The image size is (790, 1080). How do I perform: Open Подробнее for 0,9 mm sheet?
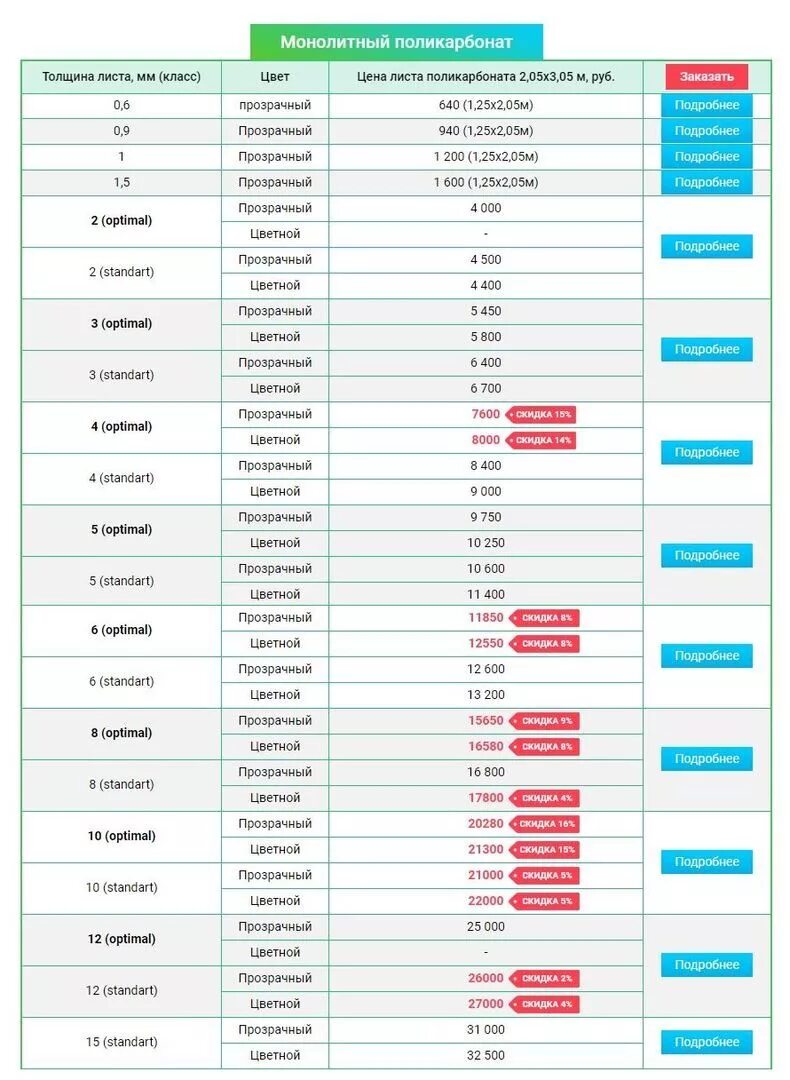pos(706,131)
